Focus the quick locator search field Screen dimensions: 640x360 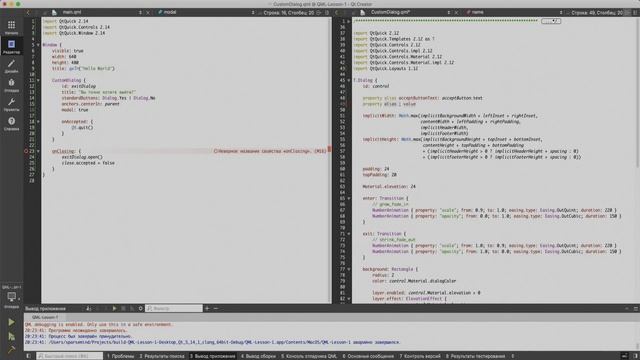pyautogui.click(x=69, y=356)
